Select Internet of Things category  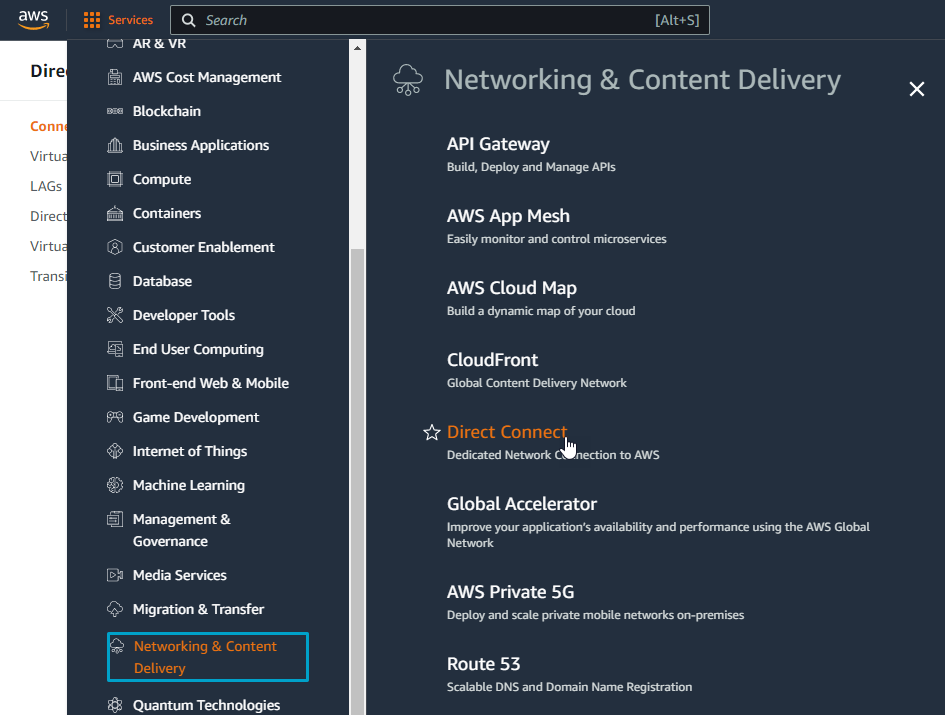click(190, 451)
